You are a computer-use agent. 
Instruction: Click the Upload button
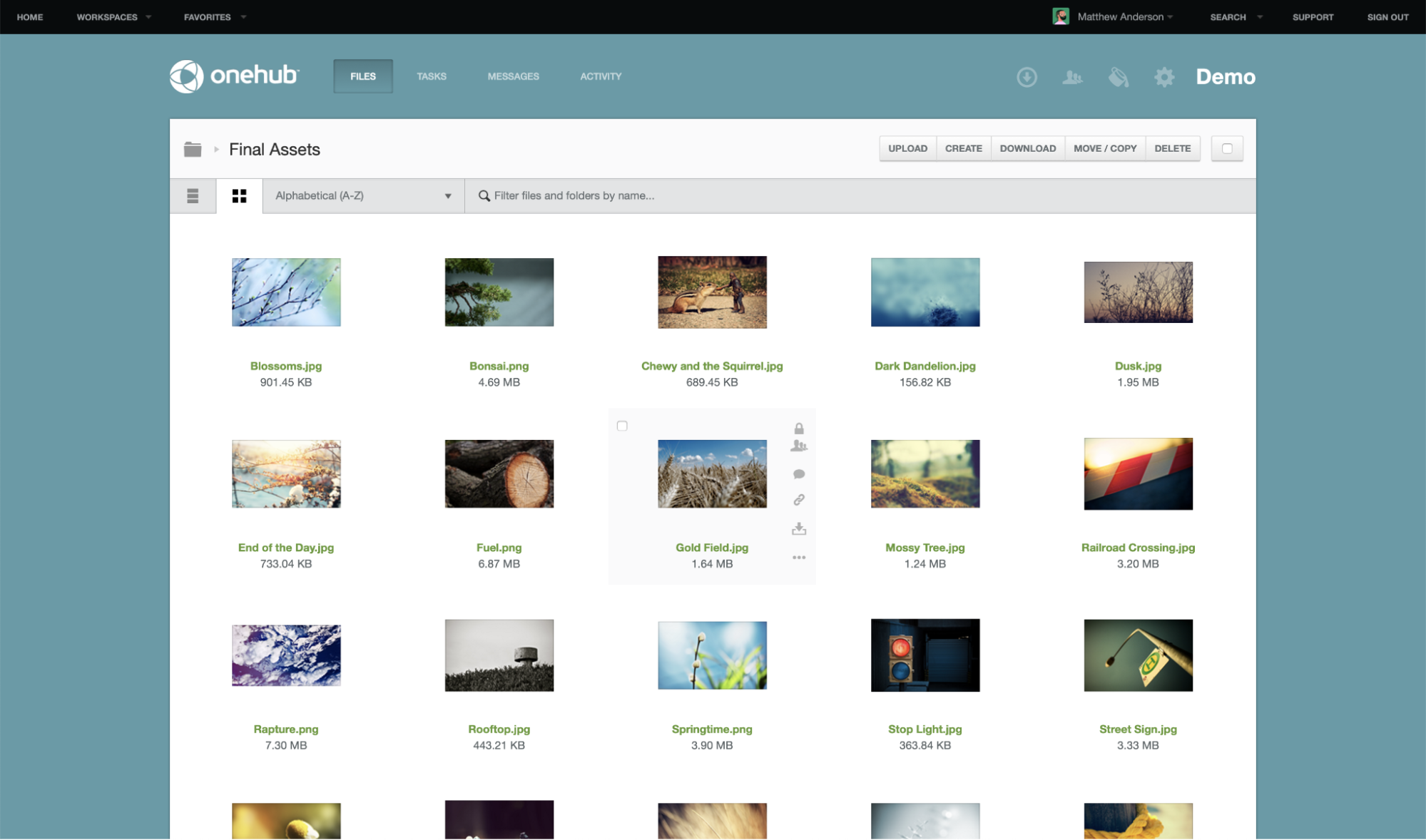coord(907,148)
